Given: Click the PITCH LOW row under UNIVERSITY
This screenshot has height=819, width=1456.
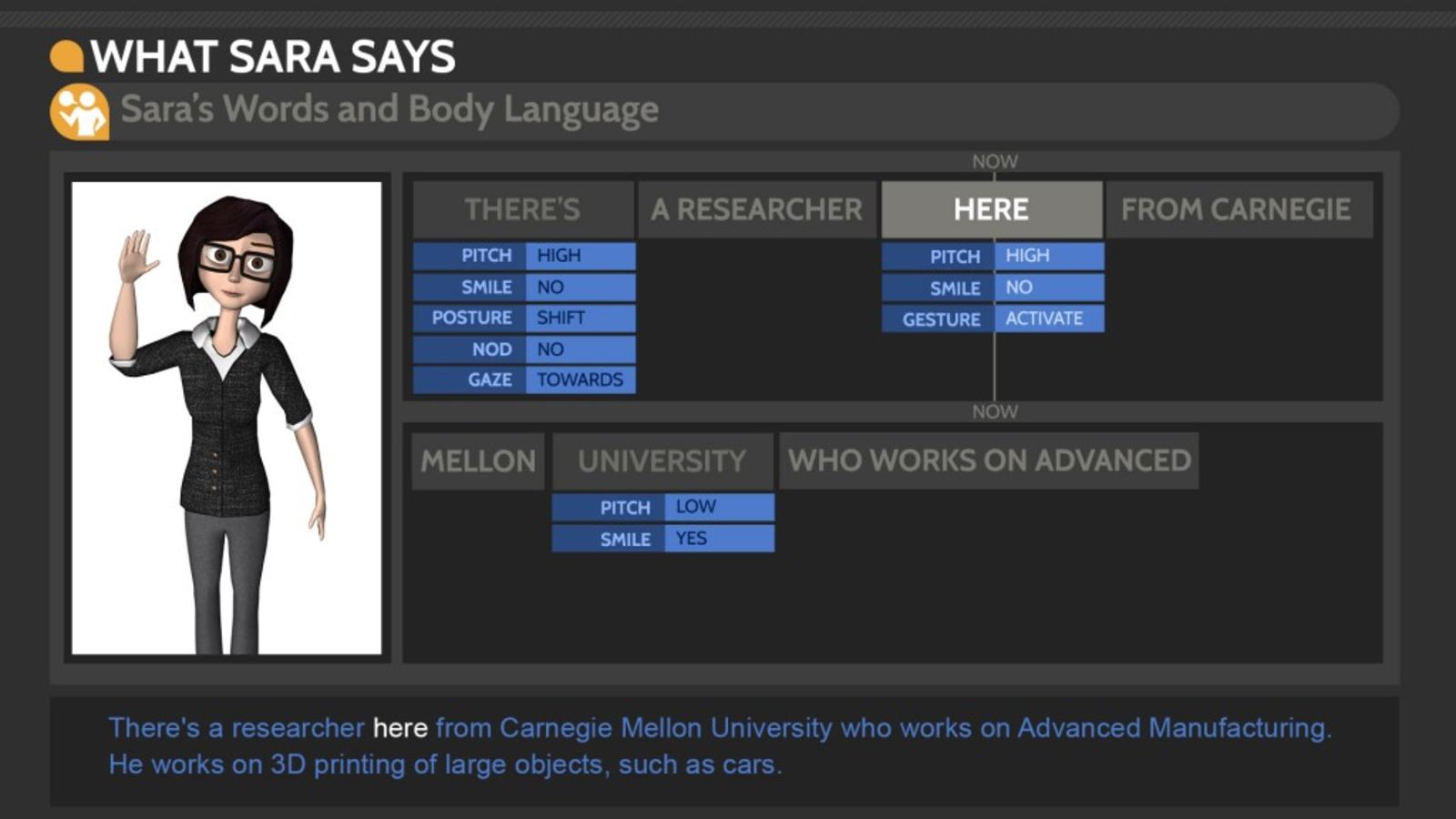Looking at the screenshot, I should pos(662,507).
